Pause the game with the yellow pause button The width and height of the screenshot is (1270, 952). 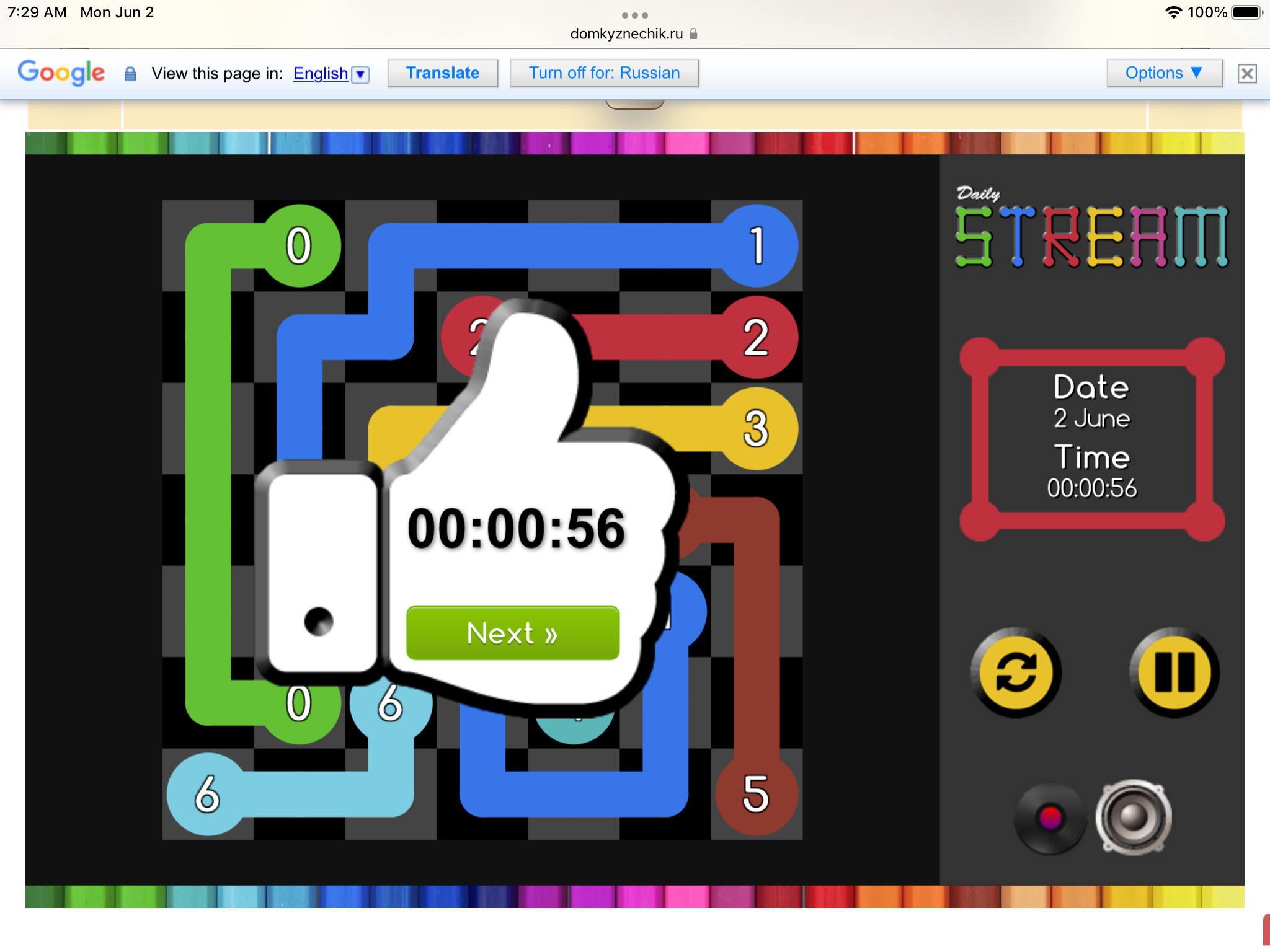pyautogui.click(x=1175, y=672)
